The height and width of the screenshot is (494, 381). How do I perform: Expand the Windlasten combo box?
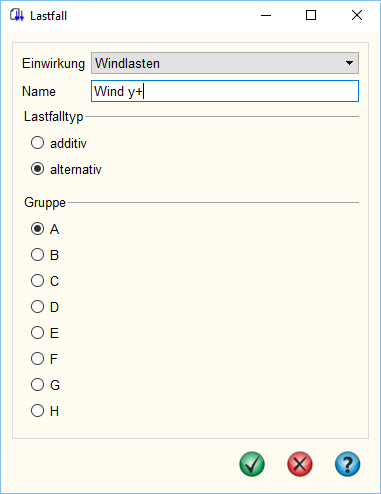click(x=225, y=63)
